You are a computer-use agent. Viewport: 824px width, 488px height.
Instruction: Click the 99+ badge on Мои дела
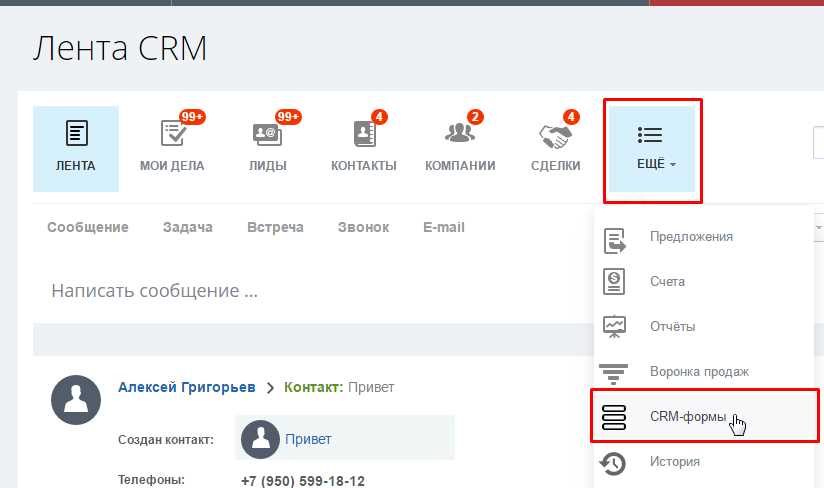click(192, 117)
